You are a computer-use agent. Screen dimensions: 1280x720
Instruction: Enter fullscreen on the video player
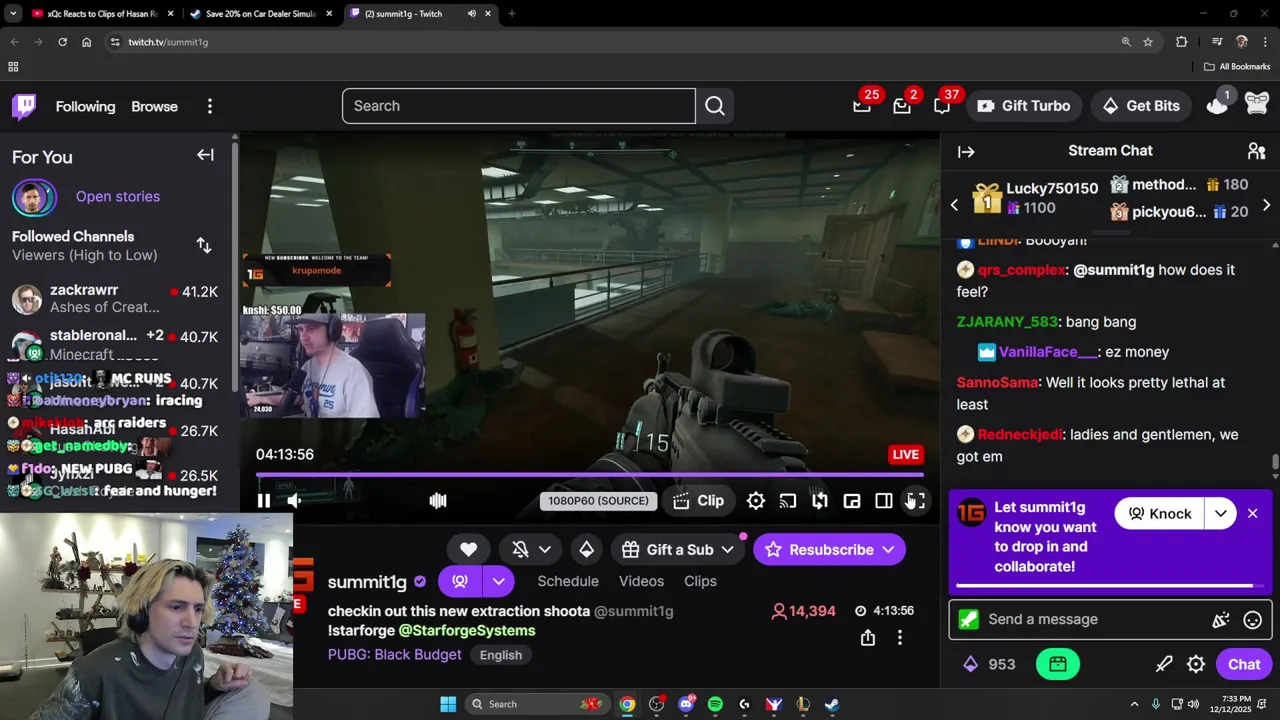tap(916, 501)
